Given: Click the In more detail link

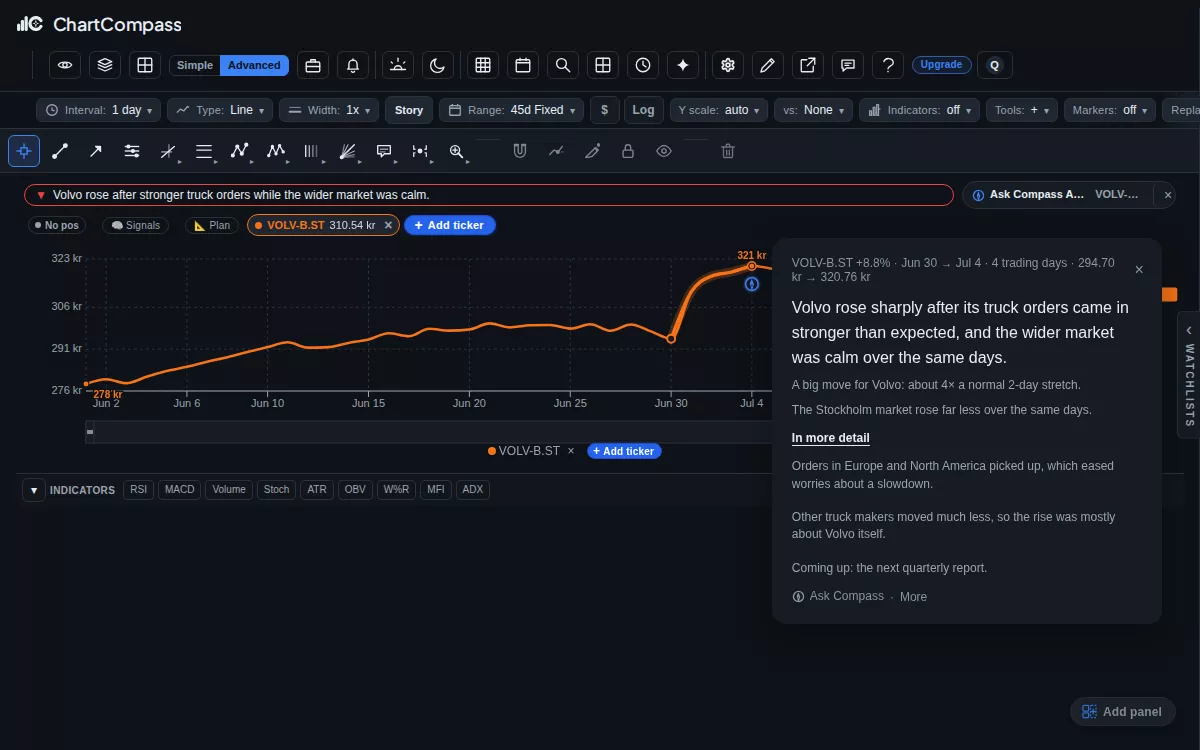Looking at the screenshot, I should tap(831, 438).
